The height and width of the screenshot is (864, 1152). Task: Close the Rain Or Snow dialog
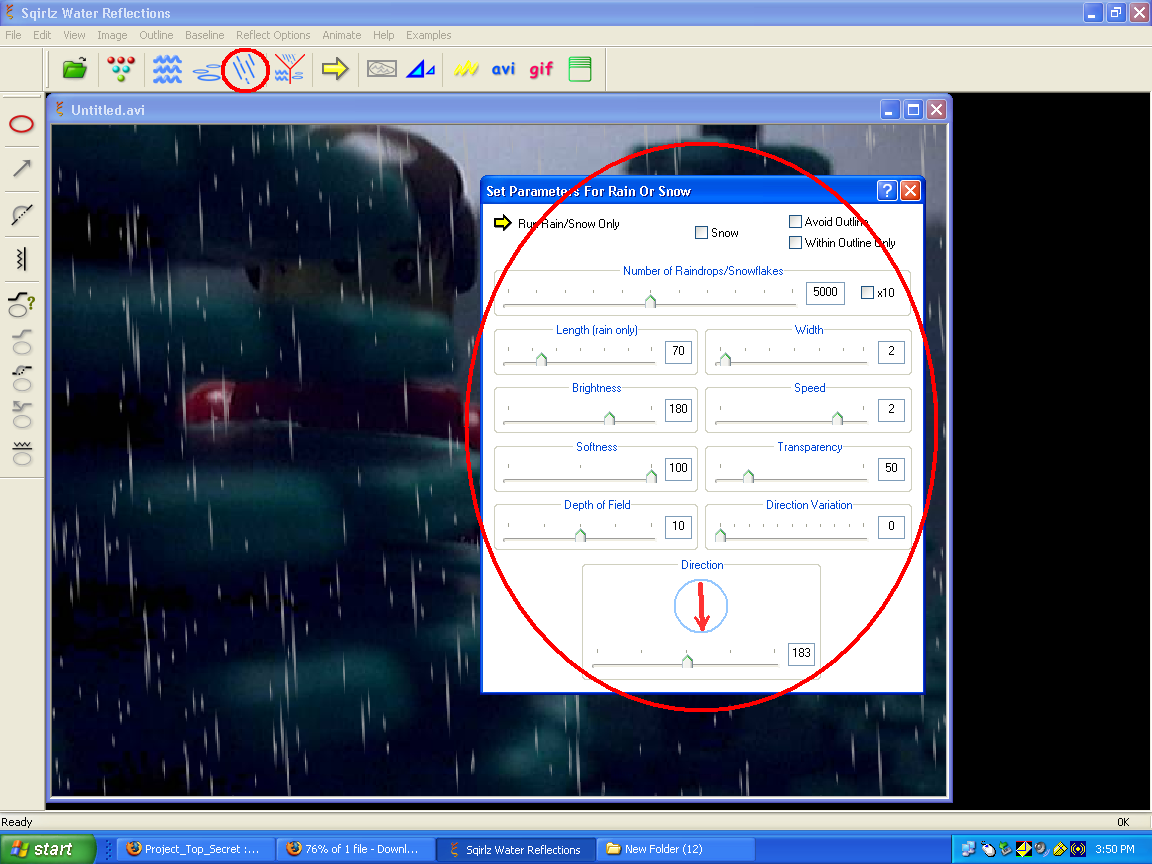coord(910,191)
